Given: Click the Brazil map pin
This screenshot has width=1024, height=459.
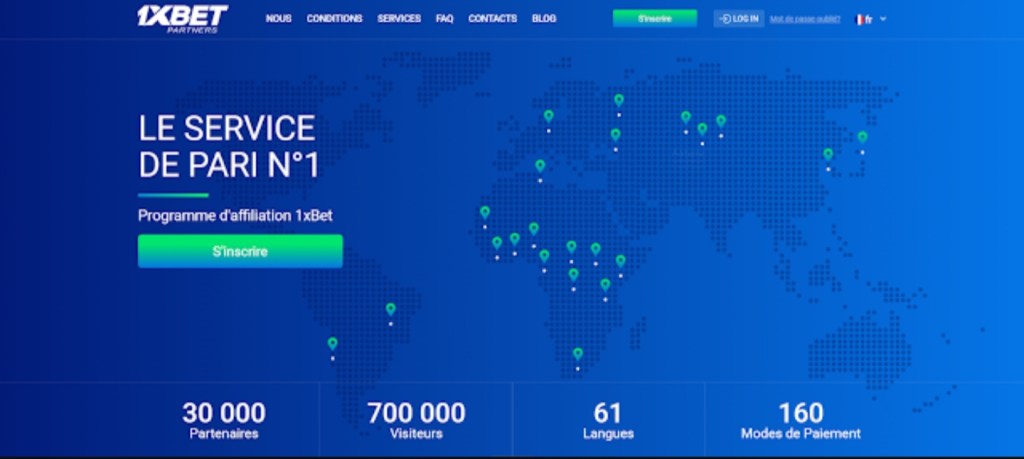Looking at the screenshot, I should tap(391, 310).
